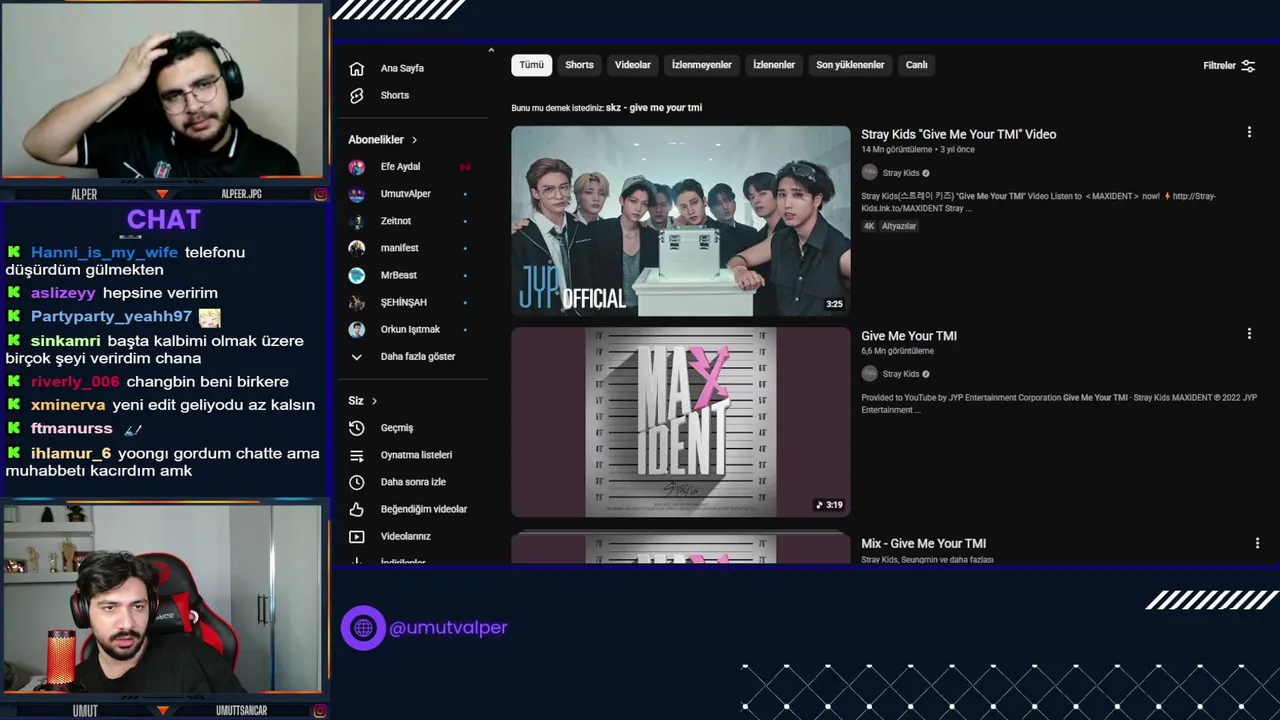Click chat username ihlamur_6
Screen dimensions: 1280x720
click(x=71, y=453)
